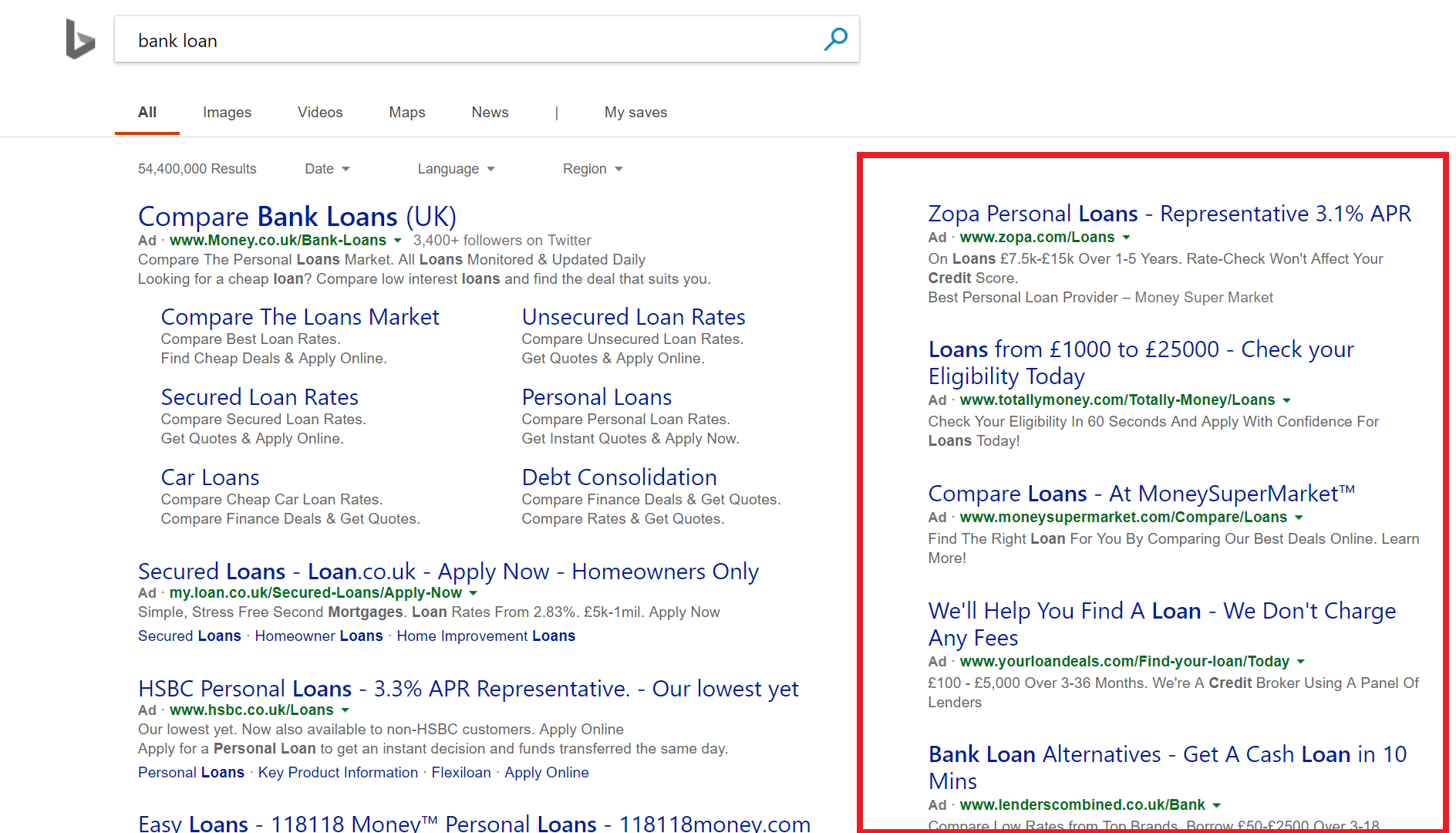Click Personal Loans sublink under HSBC
1456x833 pixels.
point(191,773)
